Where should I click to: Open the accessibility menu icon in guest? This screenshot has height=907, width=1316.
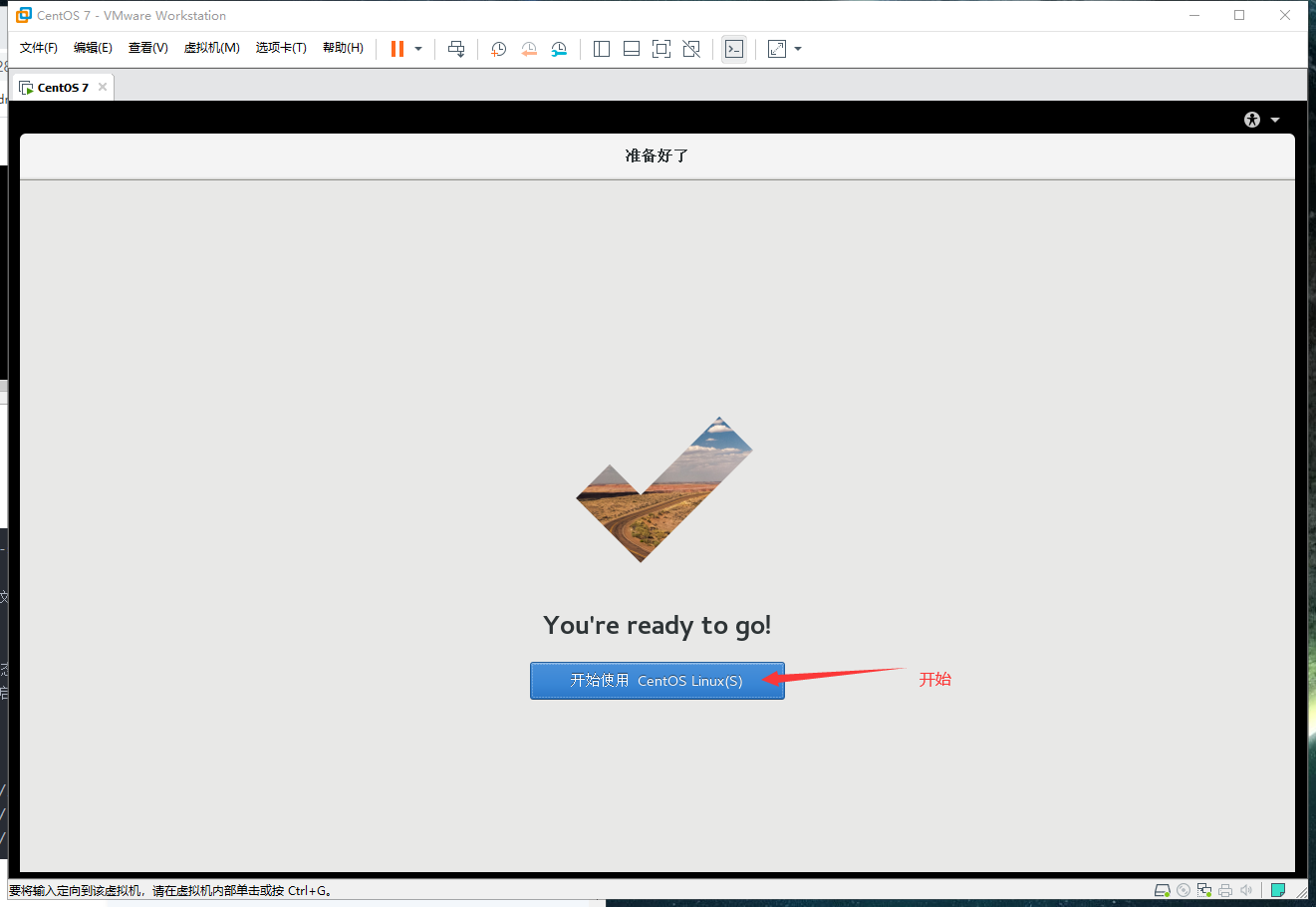click(1252, 120)
